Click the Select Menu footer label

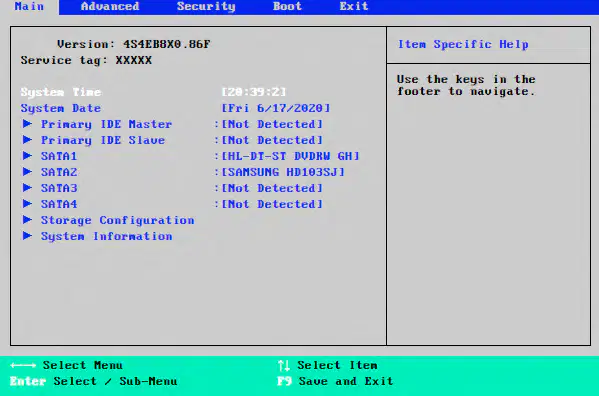coord(83,365)
